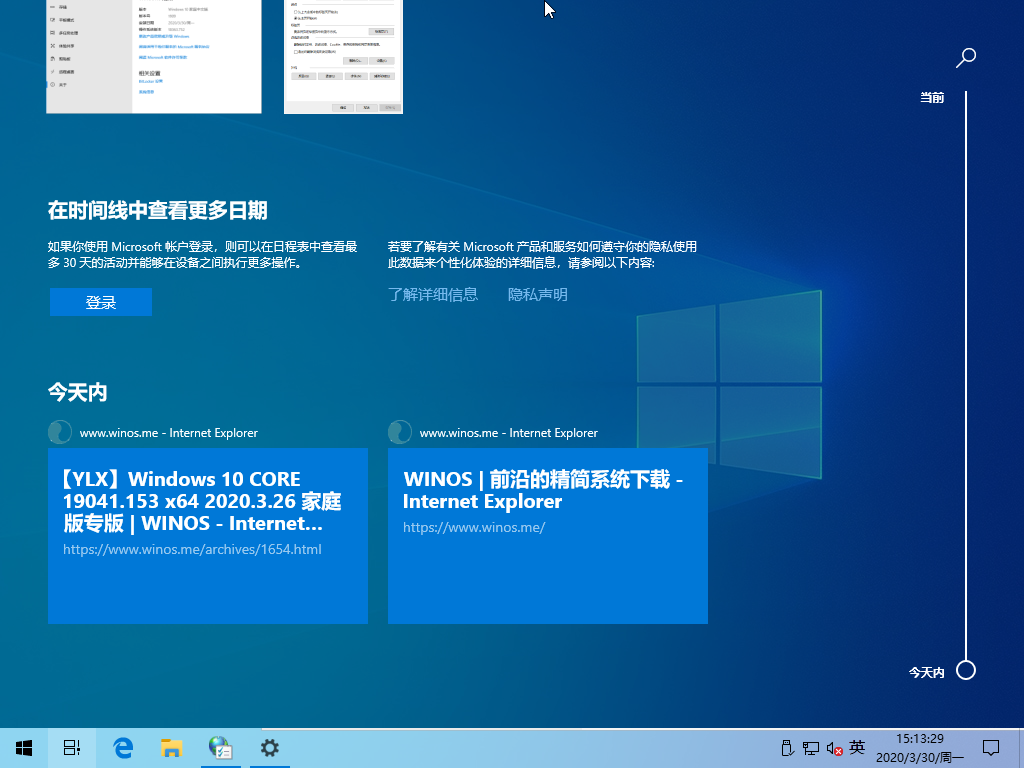Select the small dialog window thumbnail
This screenshot has height=768, width=1024.
point(344,56)
